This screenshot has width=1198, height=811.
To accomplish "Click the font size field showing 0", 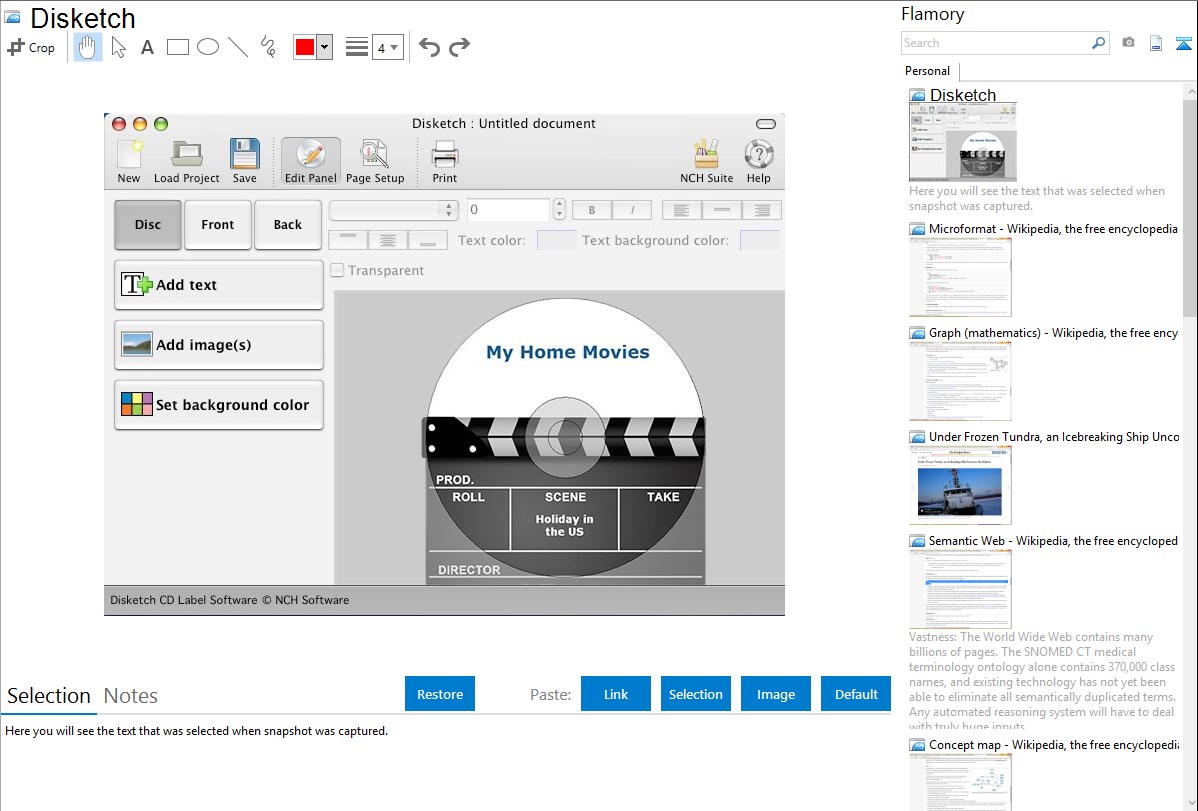I will [x=508, y=209].
